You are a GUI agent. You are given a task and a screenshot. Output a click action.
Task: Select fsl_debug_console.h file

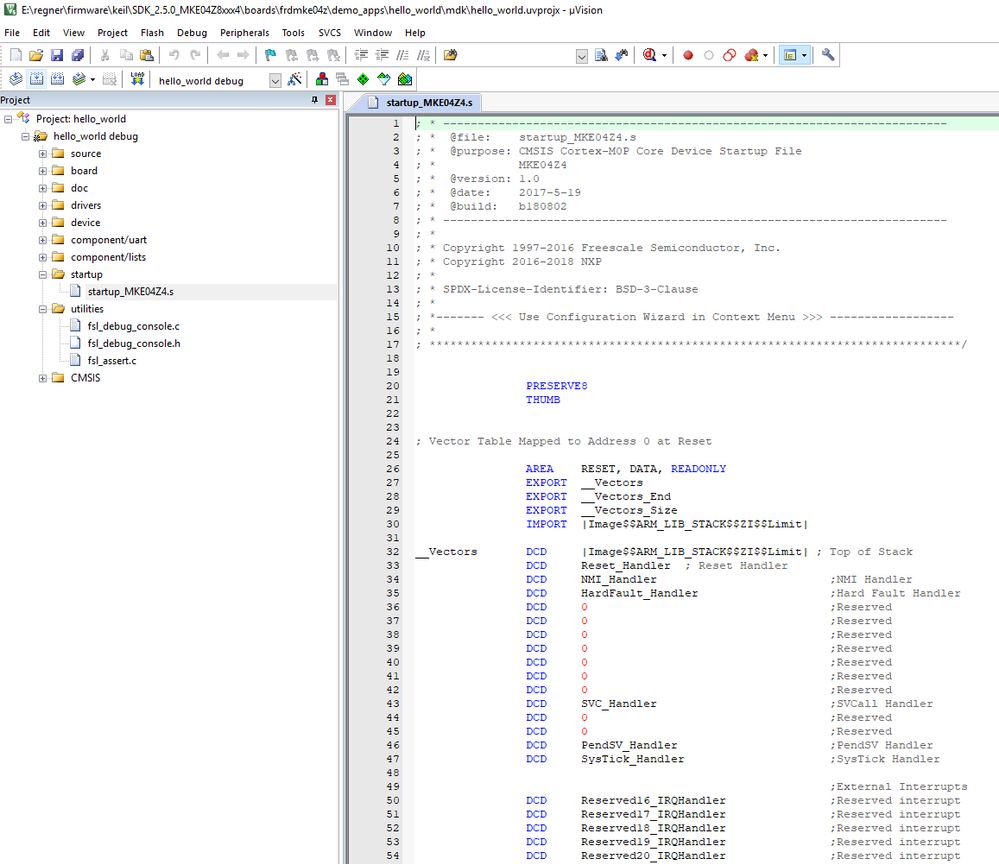(x=134, y=343)
